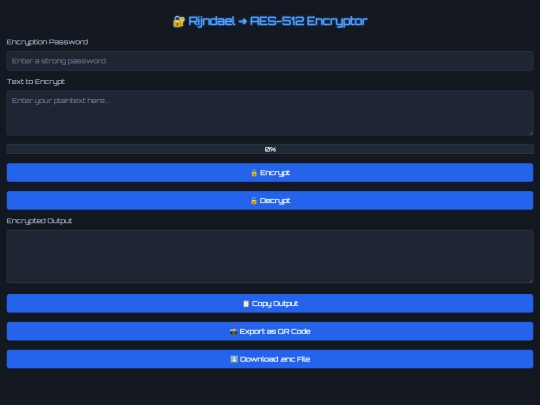Click the Encrypt button
The image size is (540, 405).
[x=270, y=173]
